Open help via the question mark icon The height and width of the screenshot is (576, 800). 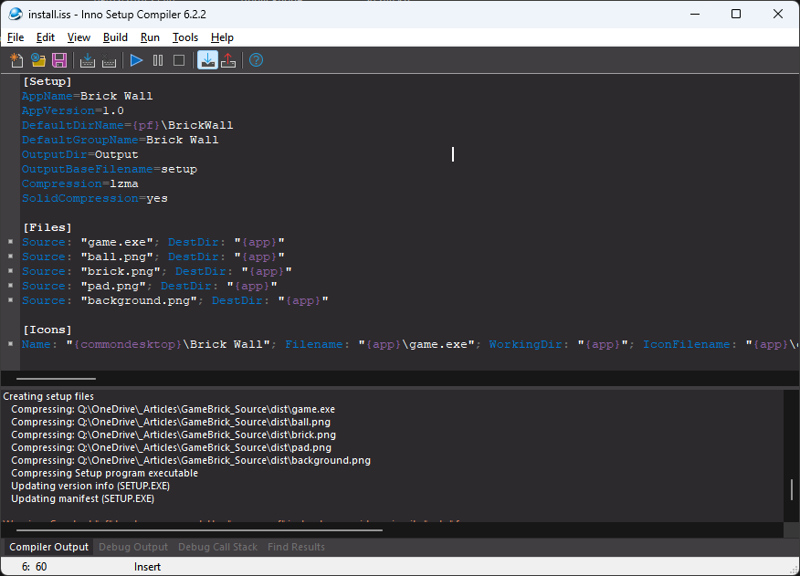[x=256, y=61]
